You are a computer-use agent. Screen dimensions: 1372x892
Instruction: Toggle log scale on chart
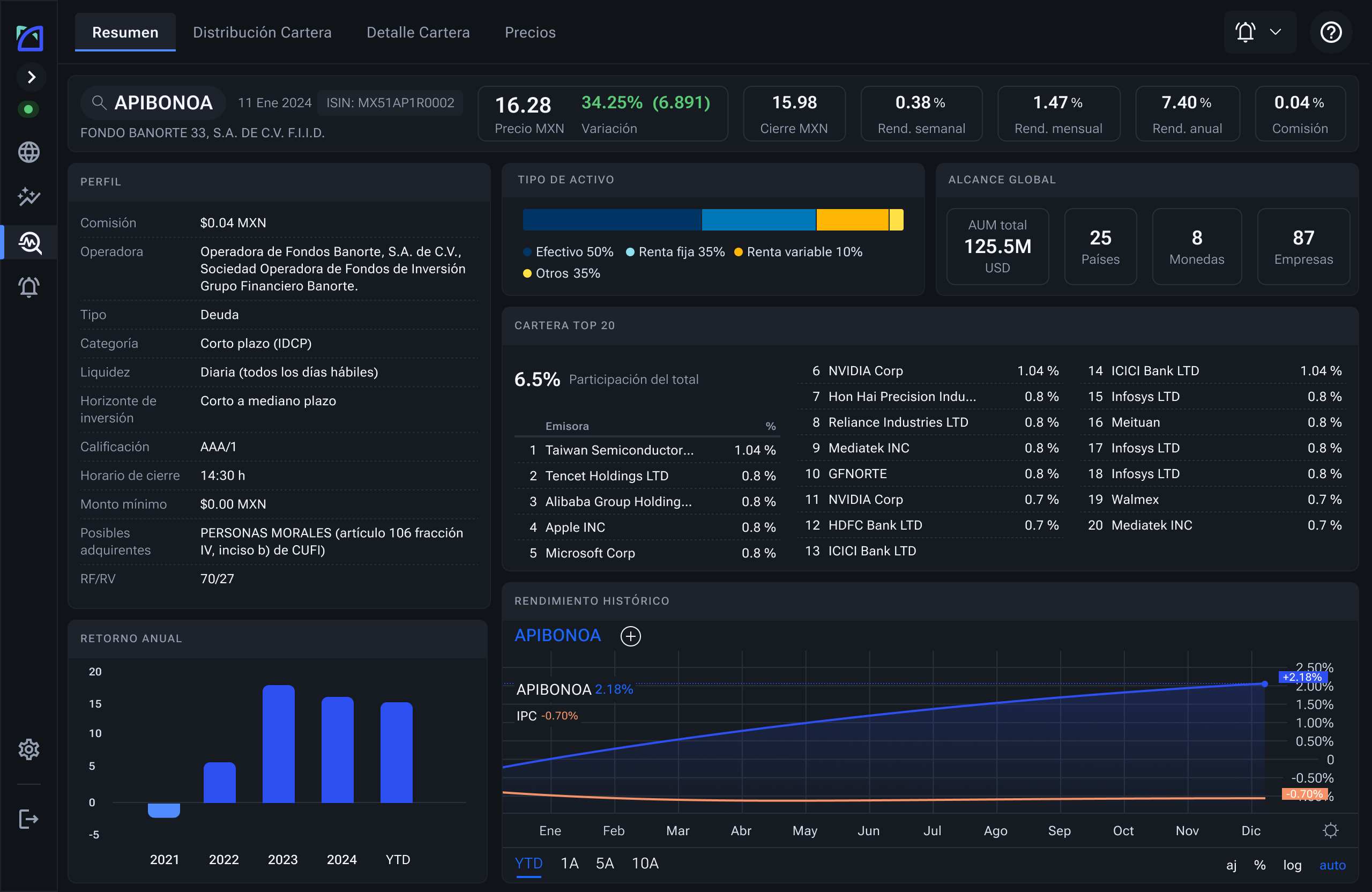point(1293,865)
